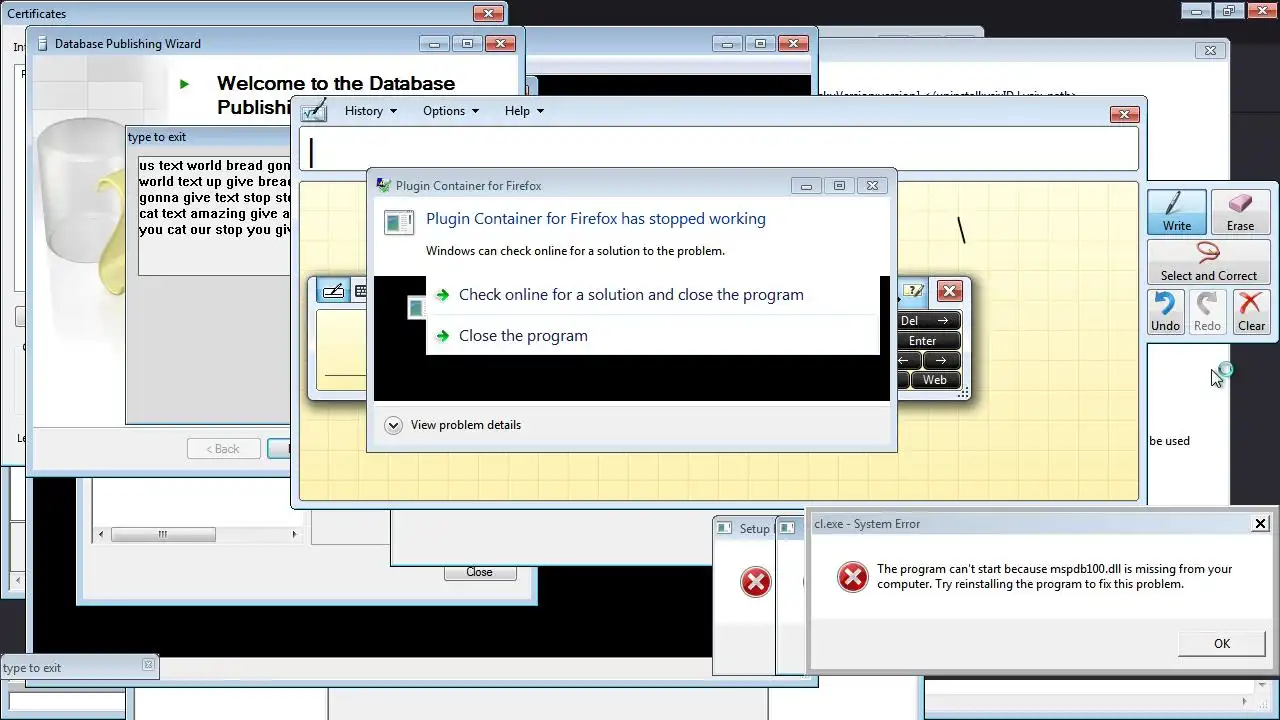Open the Input Panel help icon
Screen dimensions: 1280x720
[x=913, y=291]
